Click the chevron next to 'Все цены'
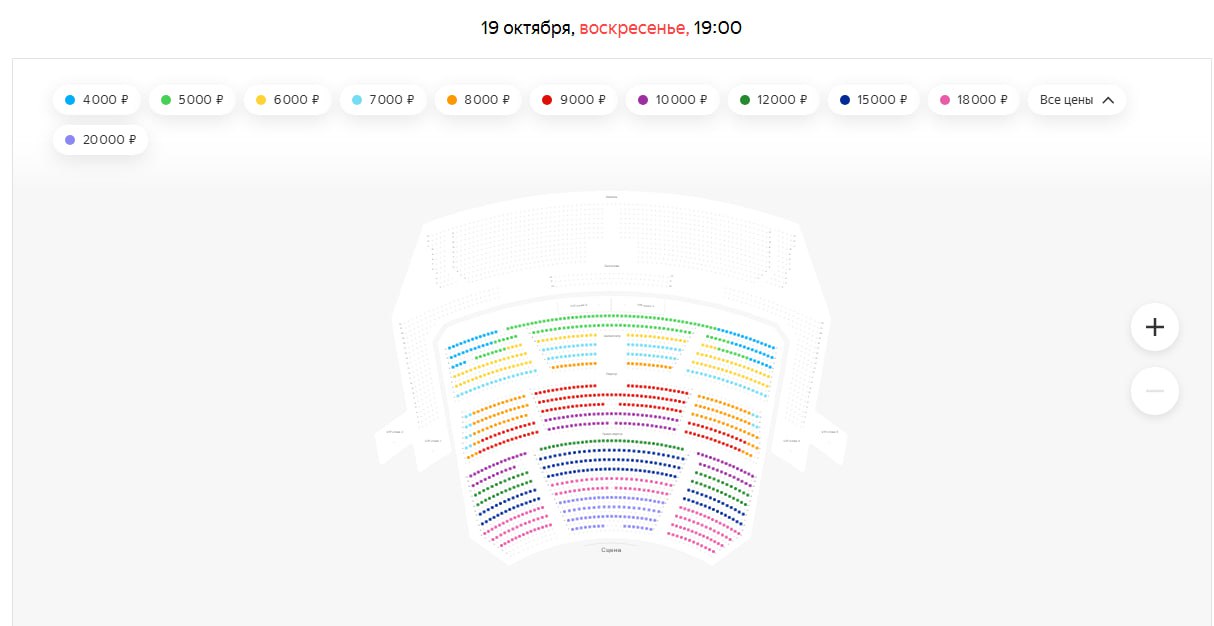This screenshot has width=1214, height=626. (1108, 100)
